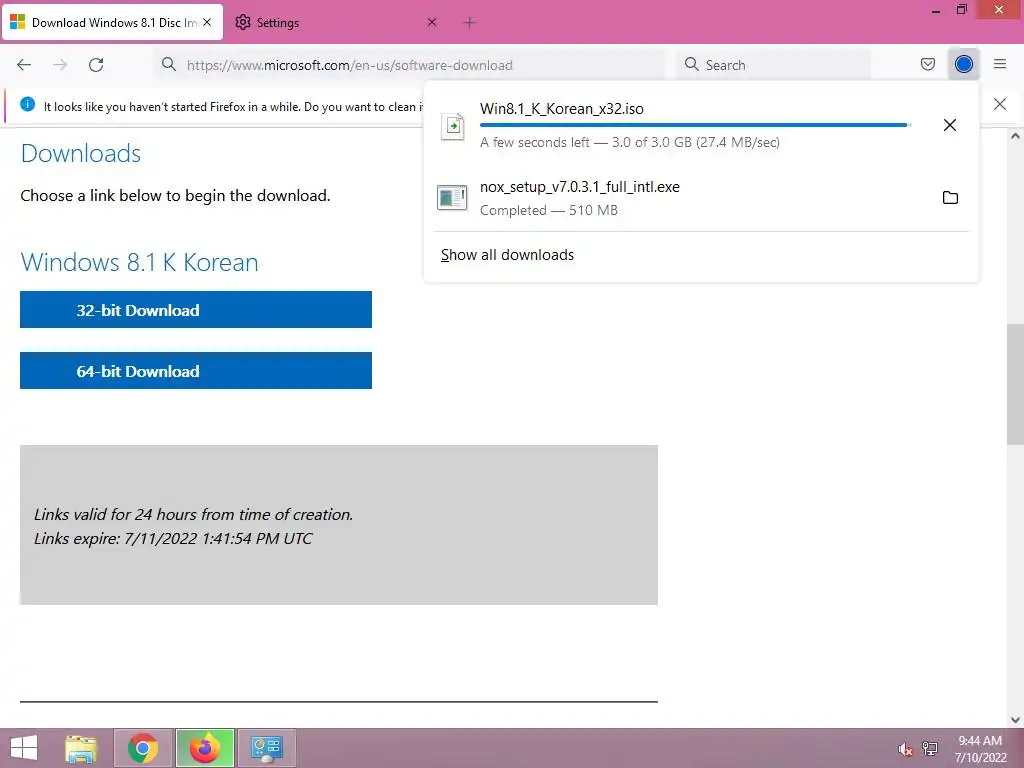1024x768 pixels.
Task: Open a new tab with plus button
Action: (x=469, y=22)
